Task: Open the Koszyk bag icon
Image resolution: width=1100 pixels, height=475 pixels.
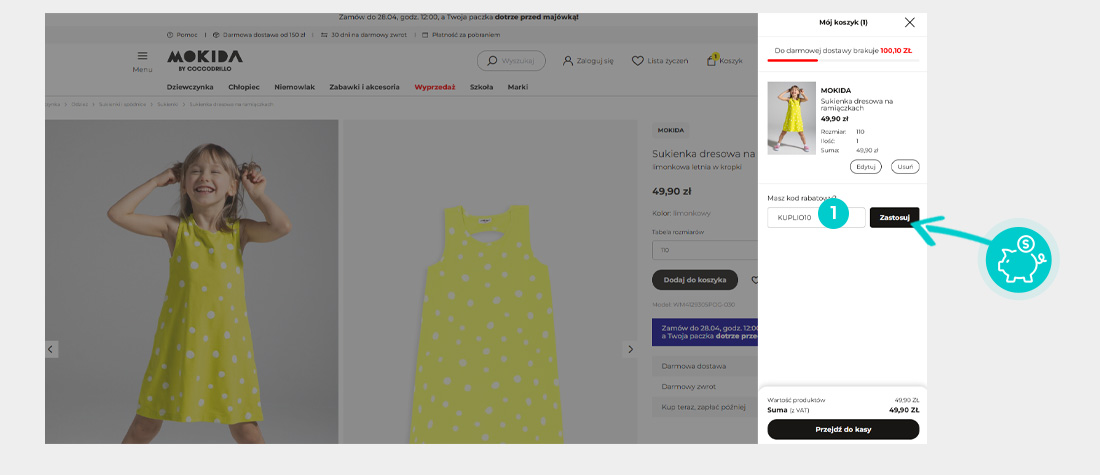Action: [x=711, y=60]
